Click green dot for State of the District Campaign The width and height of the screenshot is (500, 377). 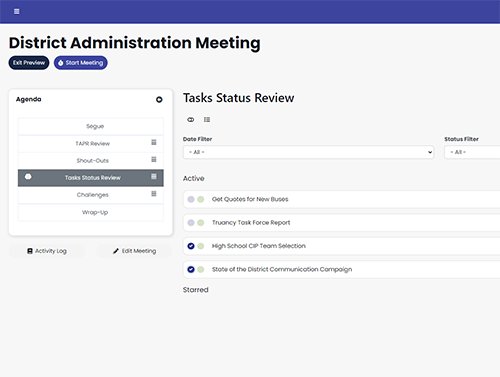pos(201,269)
